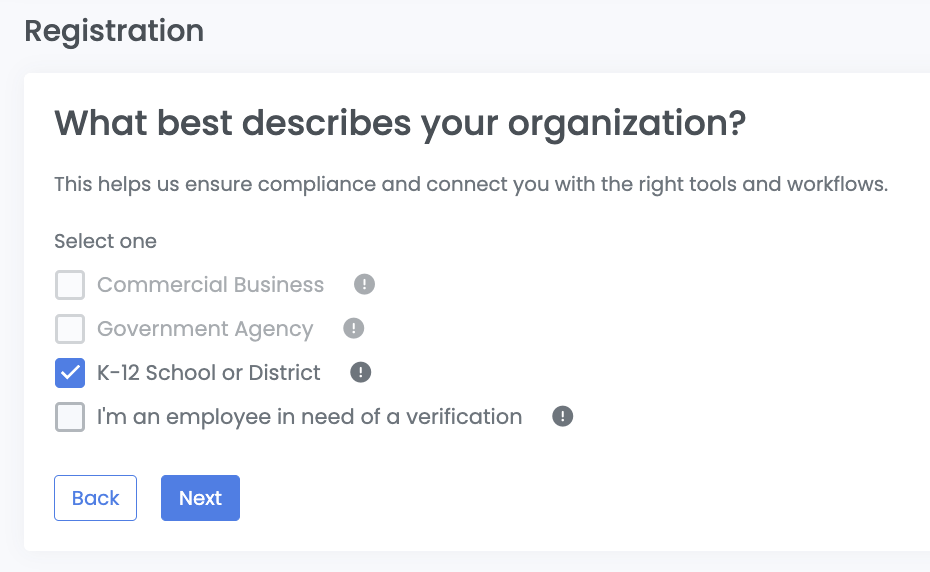Uncheck the K-12 School or District checkbox

pyautogui.click(x=70, y=373)
